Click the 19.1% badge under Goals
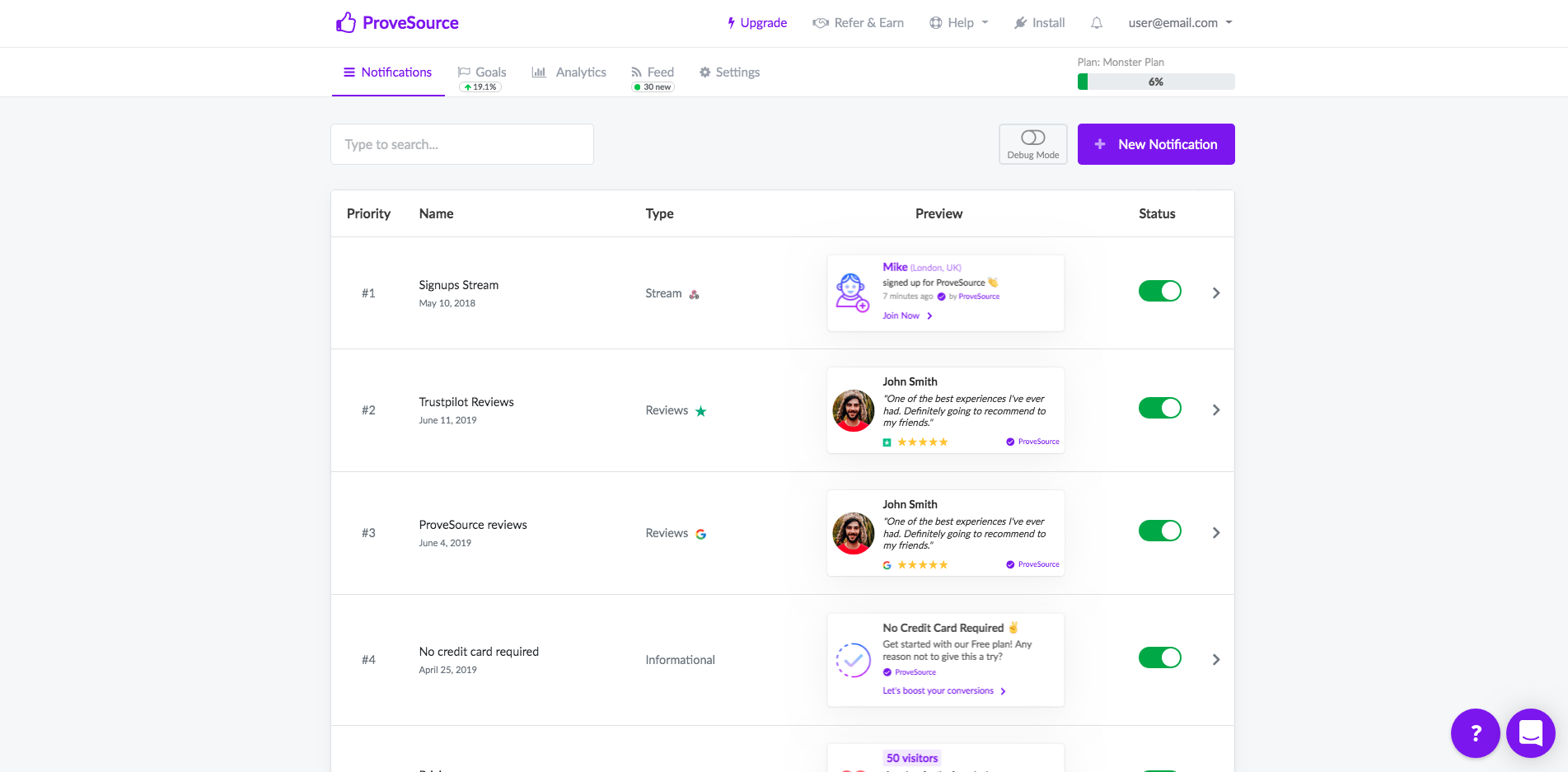1568x772 pixels. coord(480,87)
